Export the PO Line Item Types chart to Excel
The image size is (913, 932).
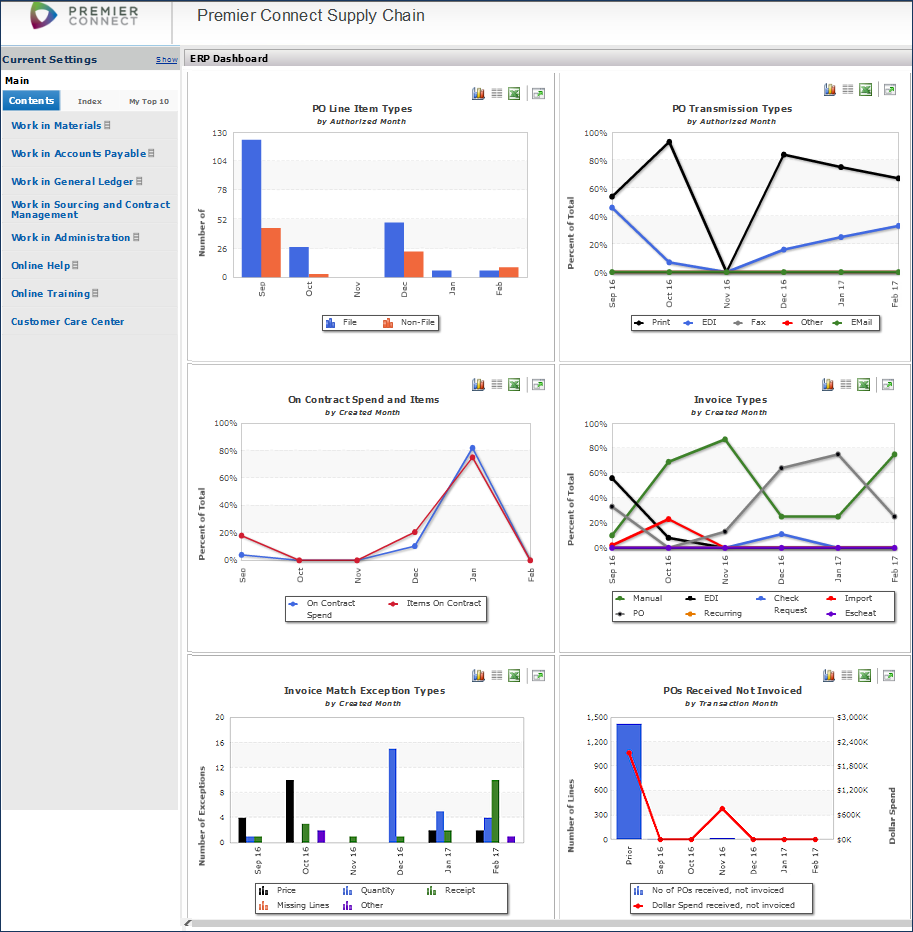(514, 92)
